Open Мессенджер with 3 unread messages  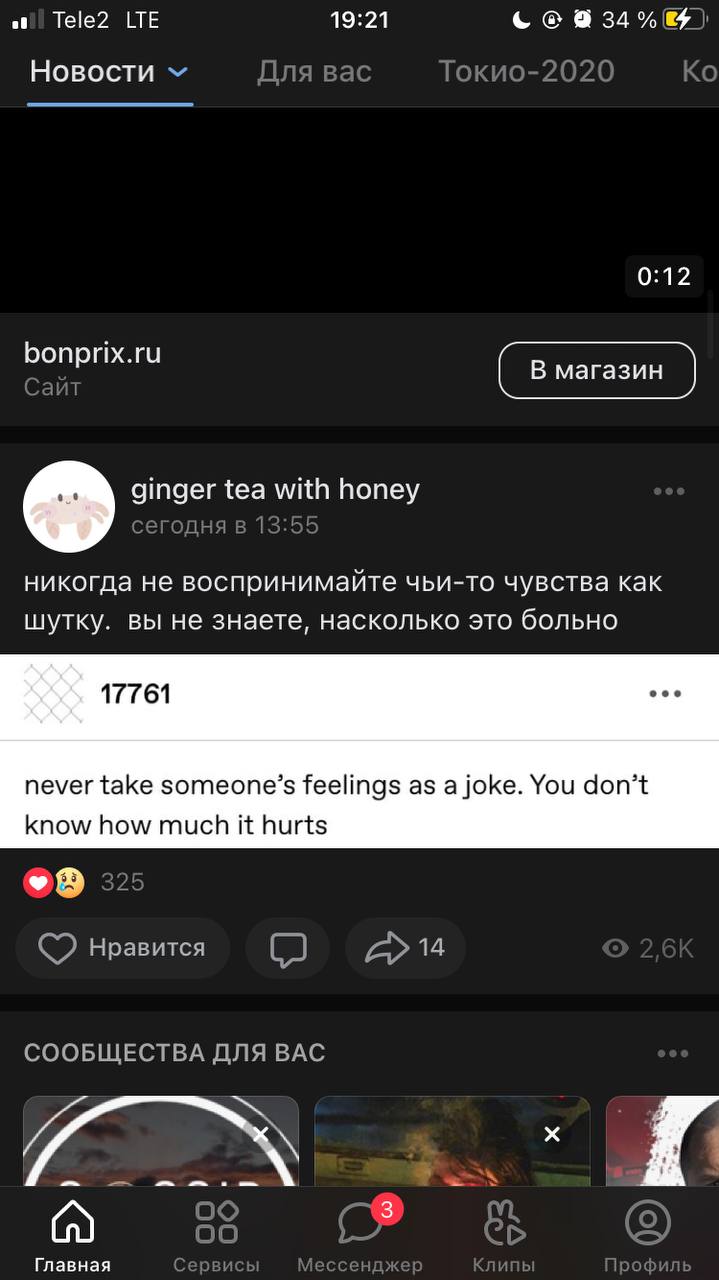(x=360, y=1222)
